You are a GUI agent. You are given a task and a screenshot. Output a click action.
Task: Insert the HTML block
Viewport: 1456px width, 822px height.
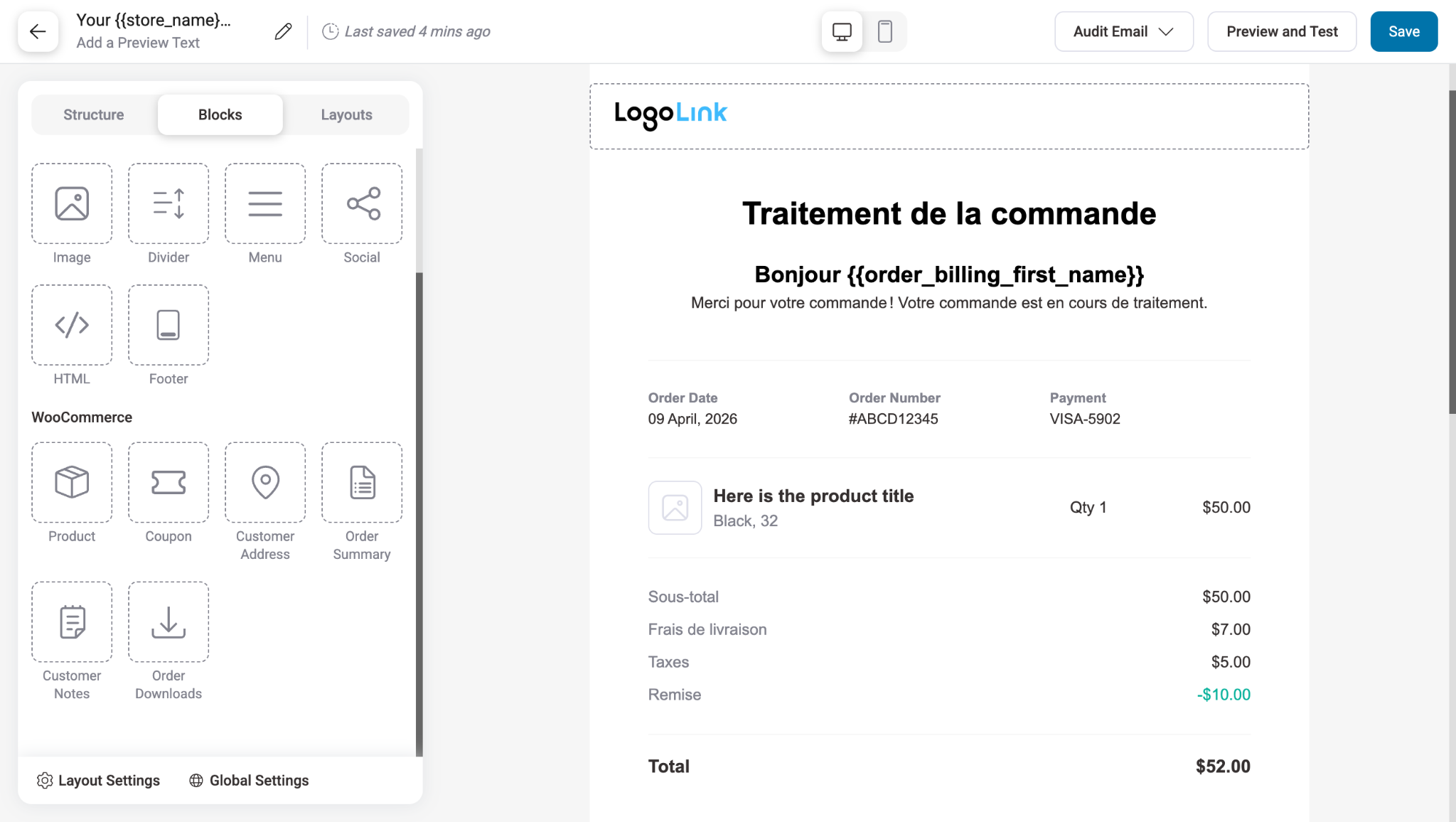click(71, 325)
